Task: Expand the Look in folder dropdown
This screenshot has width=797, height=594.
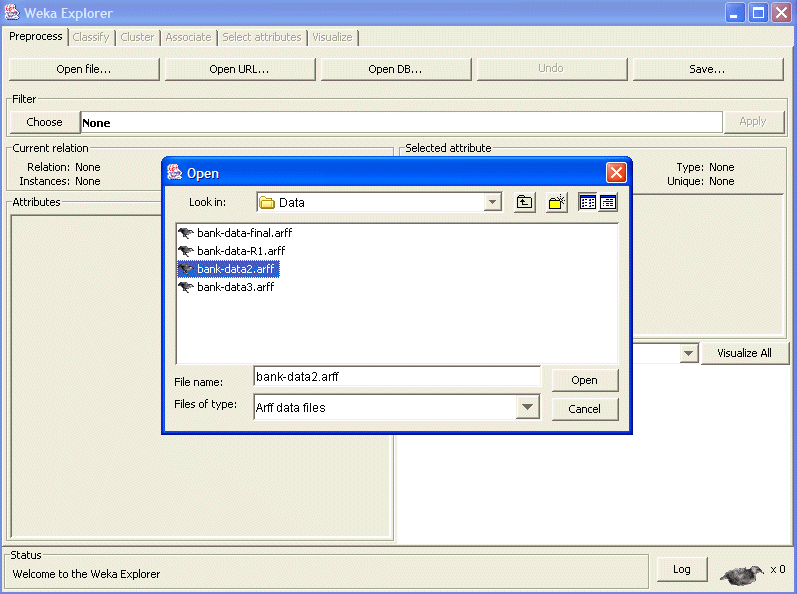Action: pos(492,202)
